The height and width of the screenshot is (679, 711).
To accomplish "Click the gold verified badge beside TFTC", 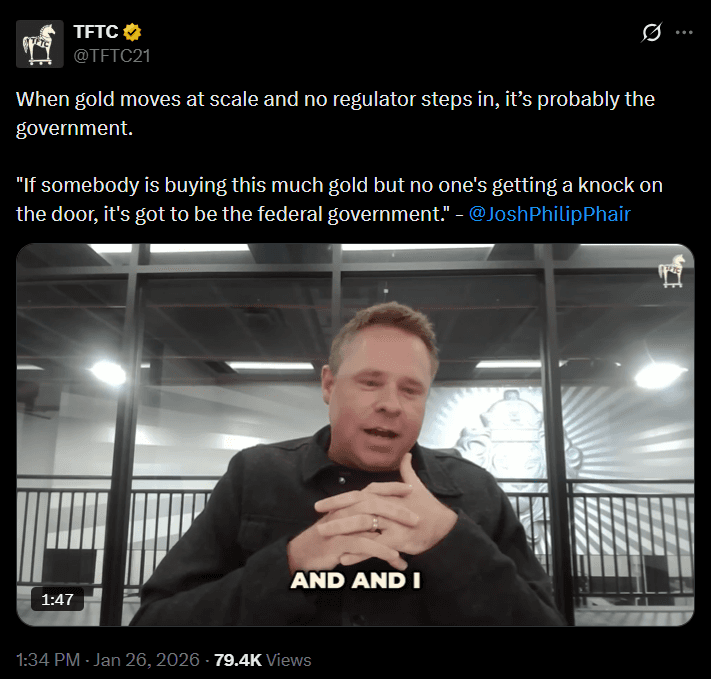I will tap(133, 32).
